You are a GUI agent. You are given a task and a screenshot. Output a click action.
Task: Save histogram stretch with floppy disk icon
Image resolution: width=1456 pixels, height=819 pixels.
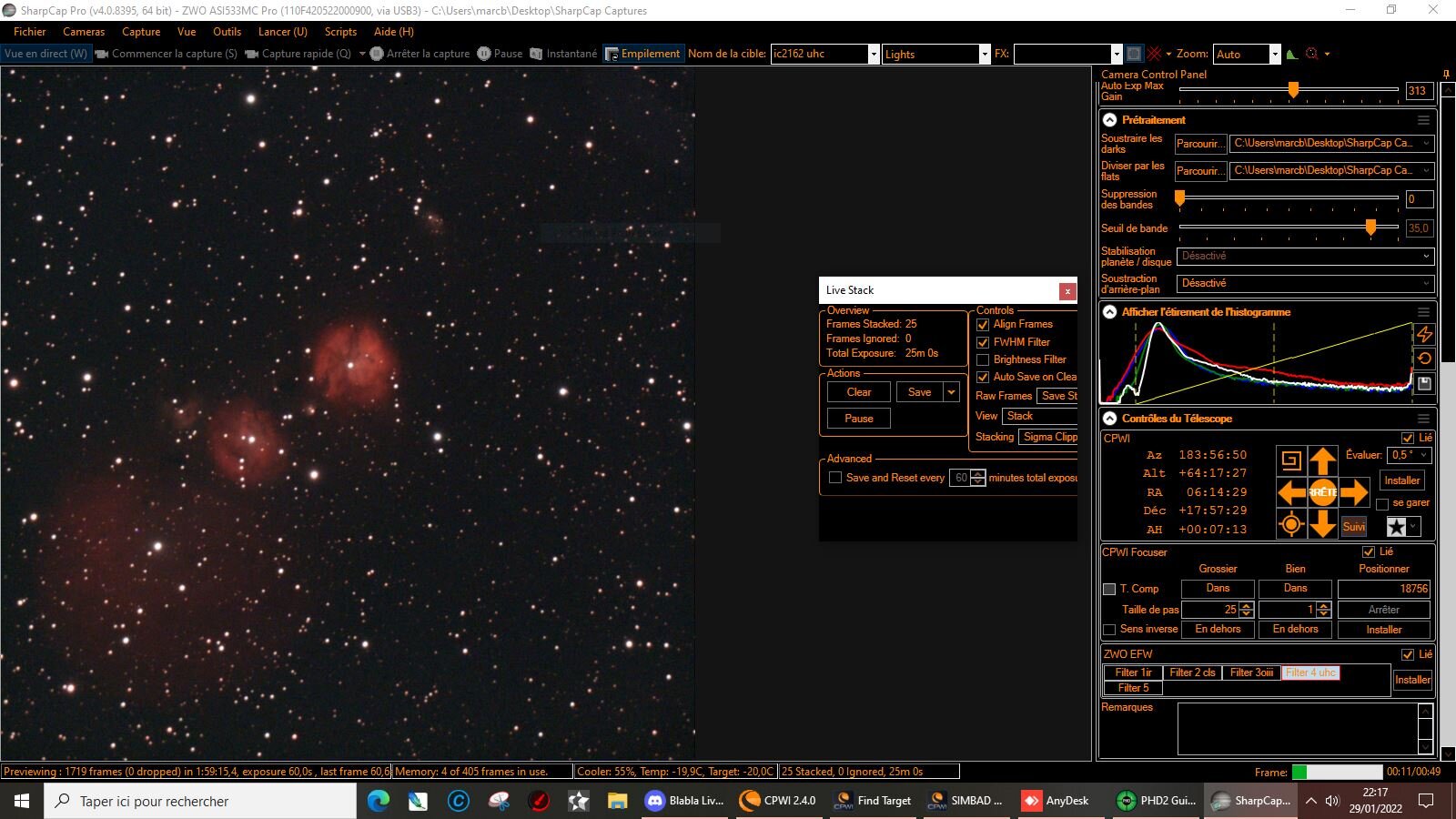point(1424,384)
